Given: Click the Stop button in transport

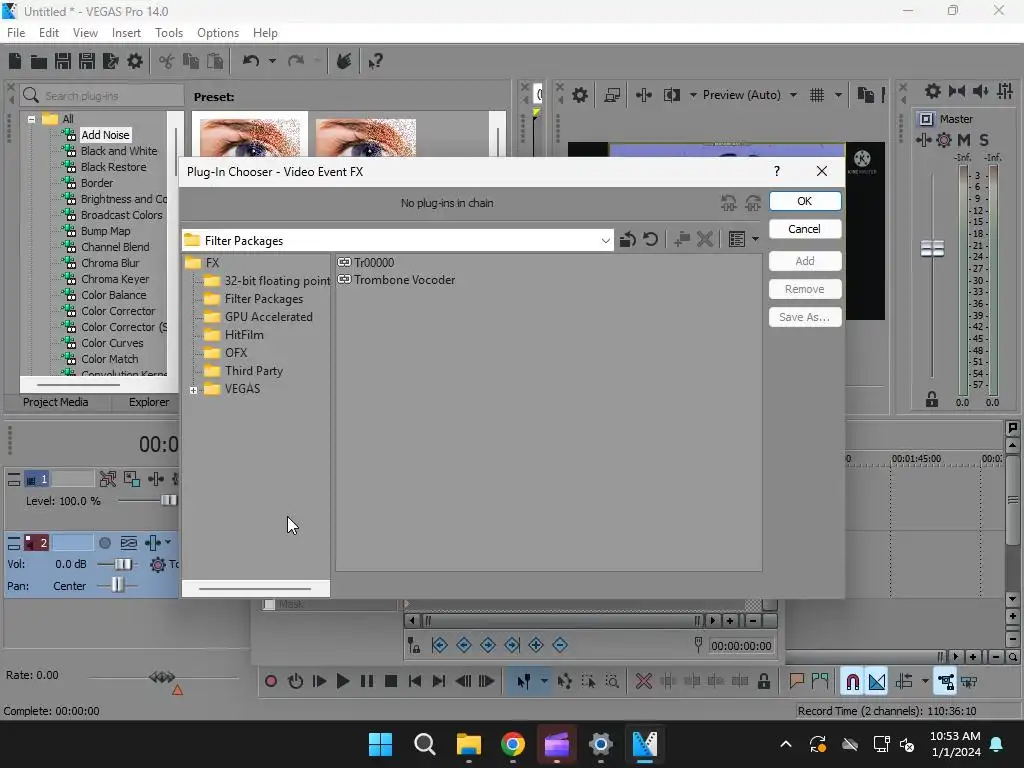Looking at the screenshot, I should point(391,681).
